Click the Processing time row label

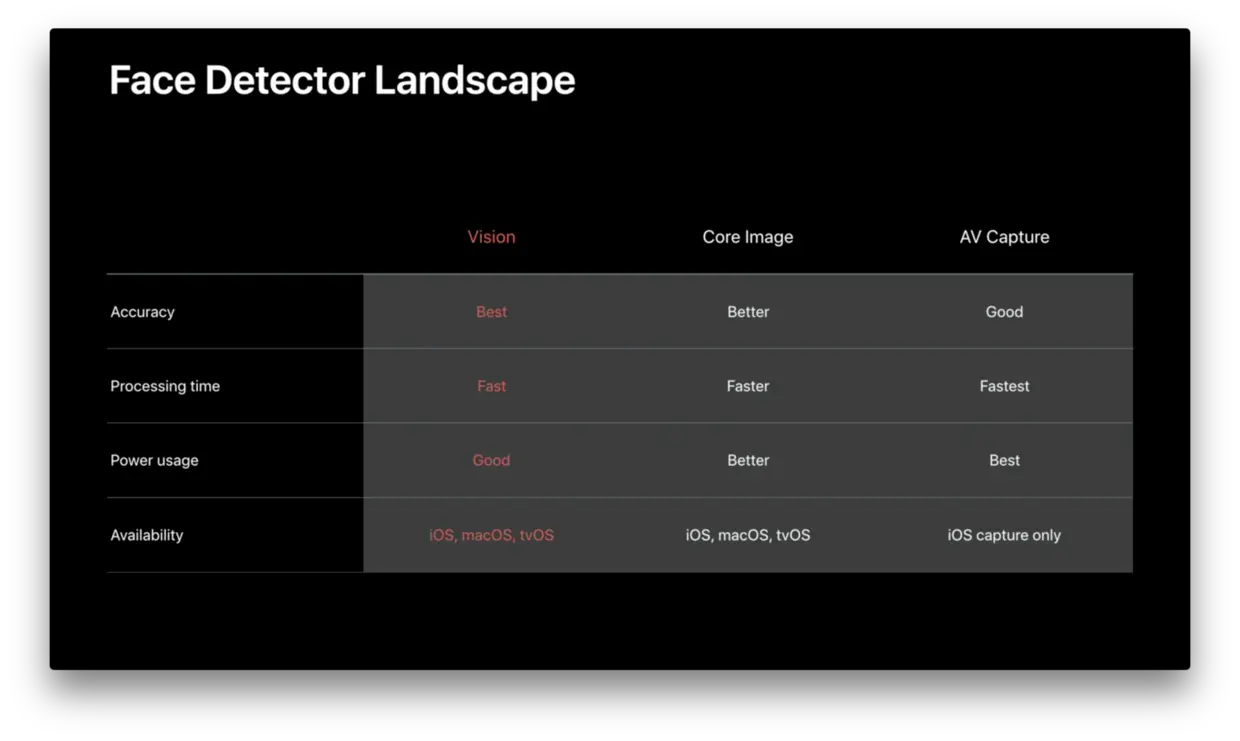(165, 386)
